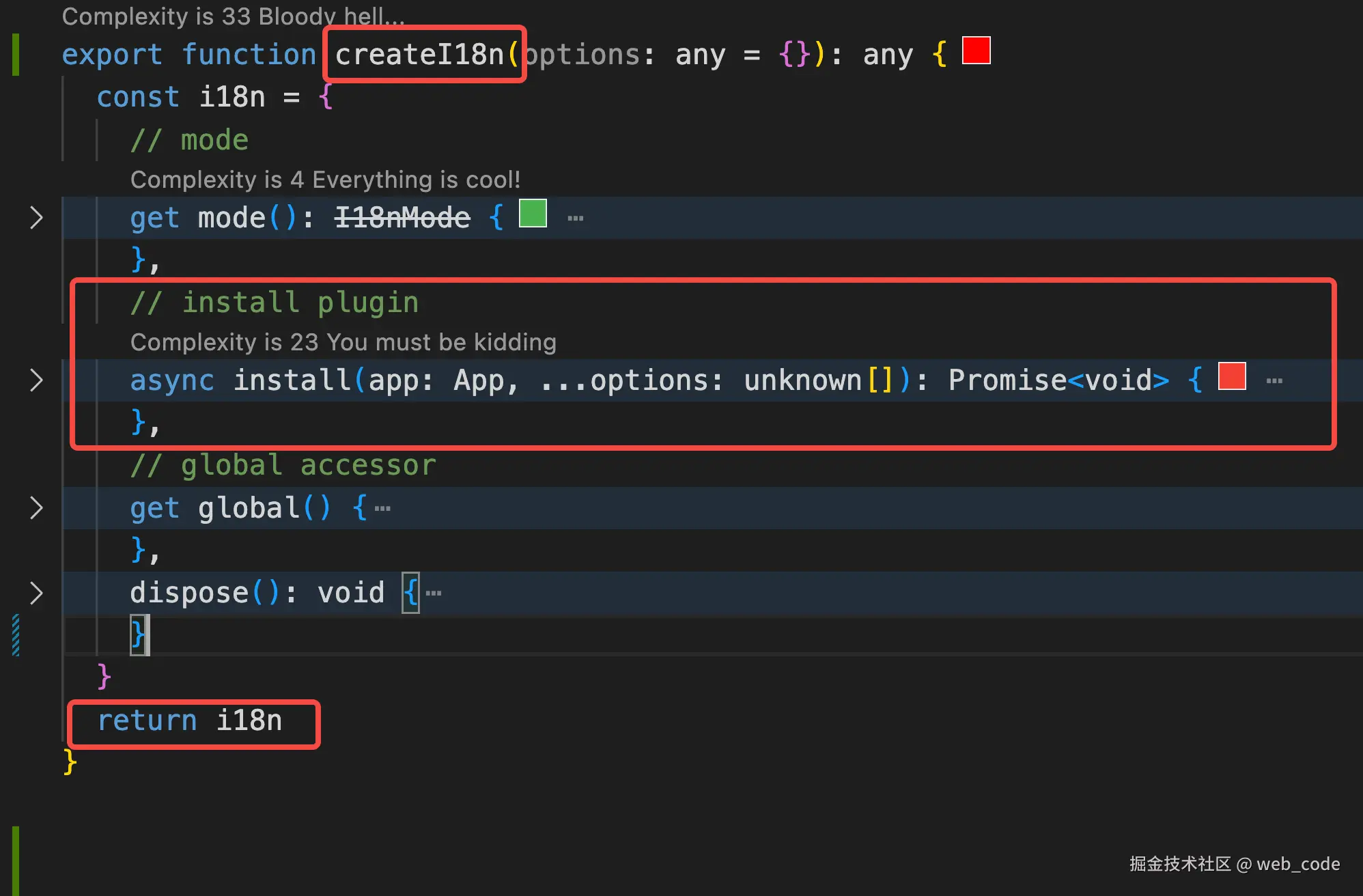Click highlighted closing brace of dispose
1363x896 pixels.
[138, 634]
